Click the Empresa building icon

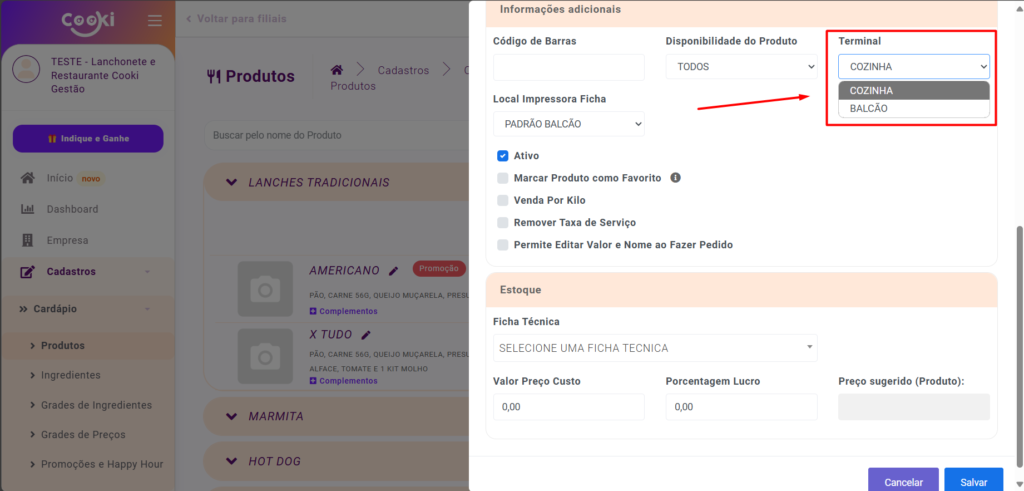click(x=28, y=240)
